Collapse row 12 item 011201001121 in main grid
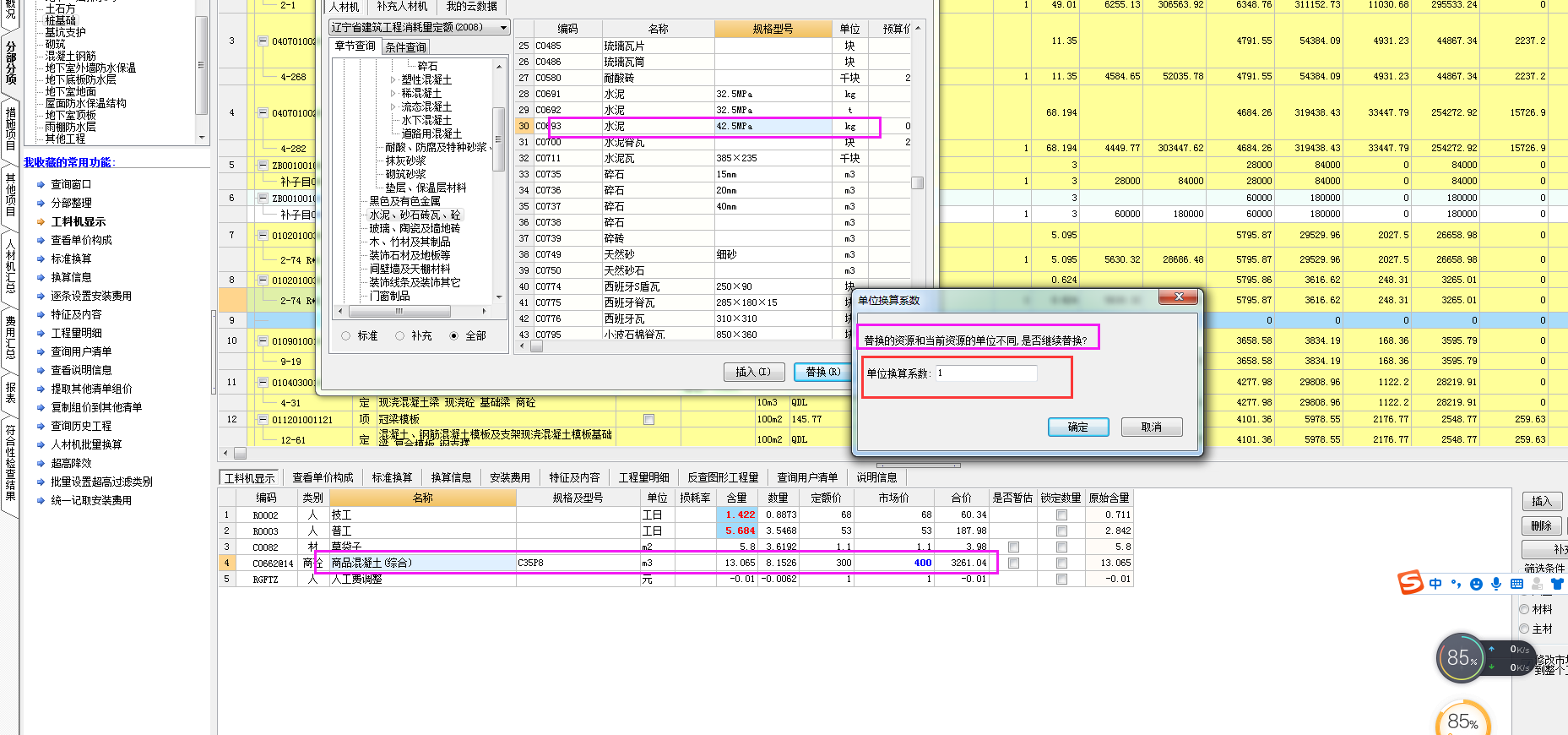1568x735 pixels. point(263,419)
